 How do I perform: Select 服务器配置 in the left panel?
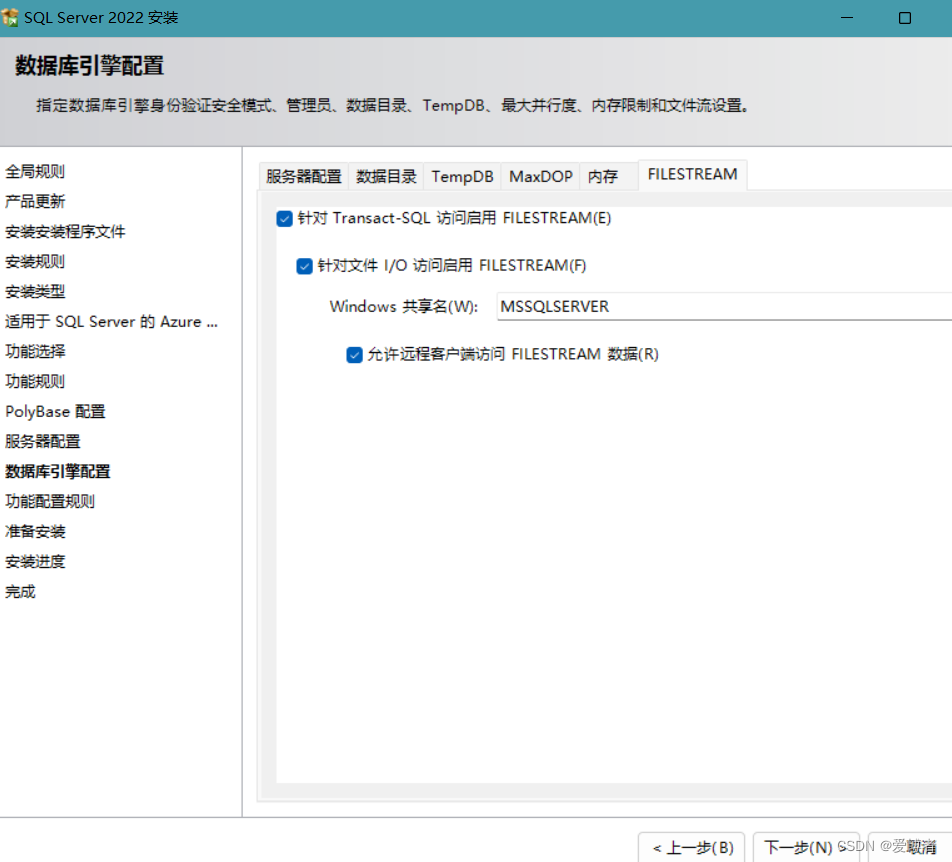pos(41,441)
